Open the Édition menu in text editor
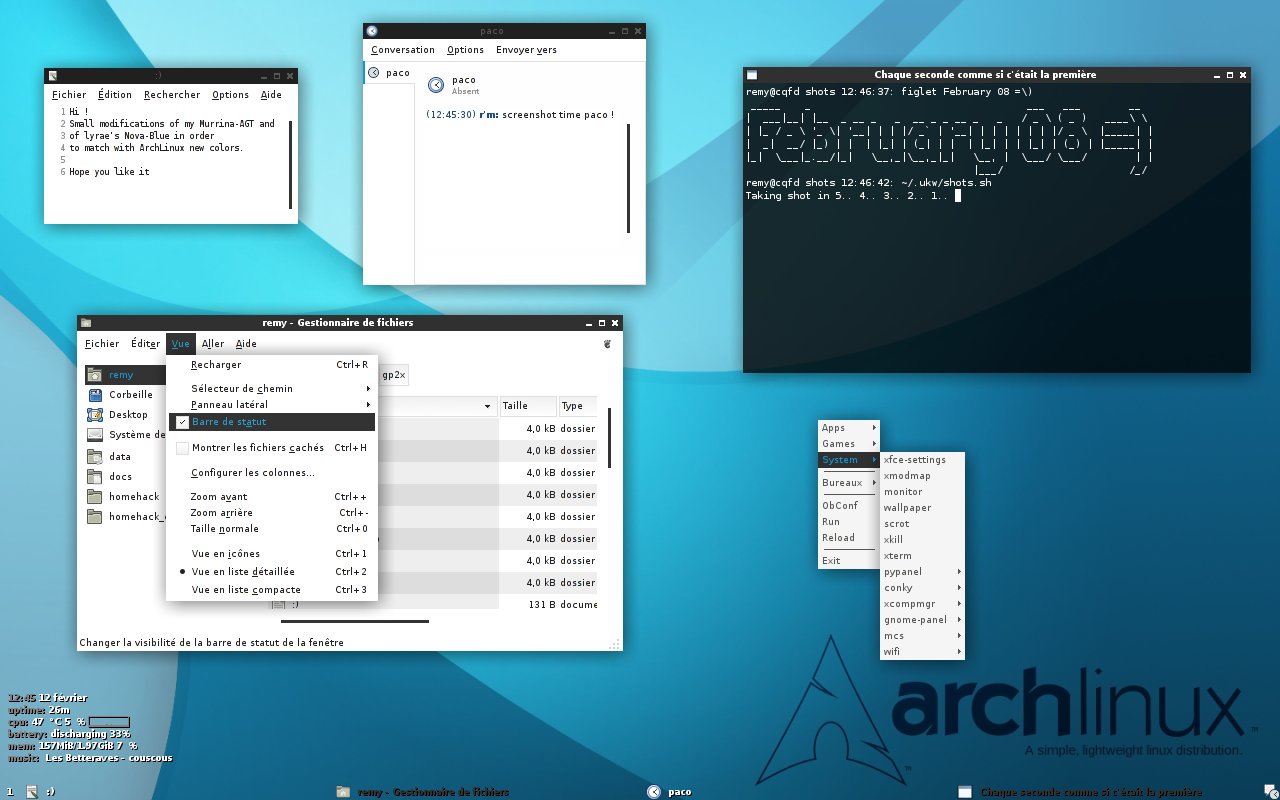Screen dimensions: 1280x800 point(115,95)
